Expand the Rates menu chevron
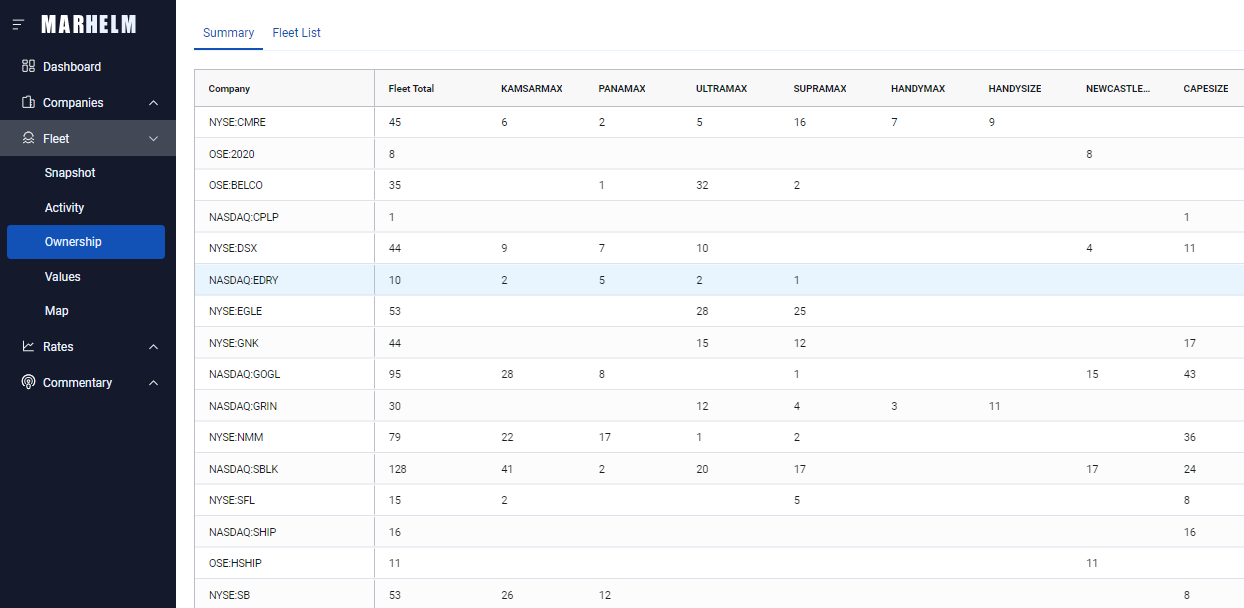 pyautogui.click(x=153, y=346)
